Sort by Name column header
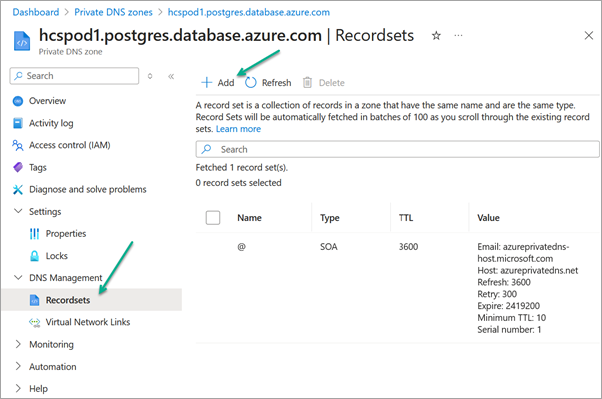The height and width of the screenshot is (399, 602). 249,218
